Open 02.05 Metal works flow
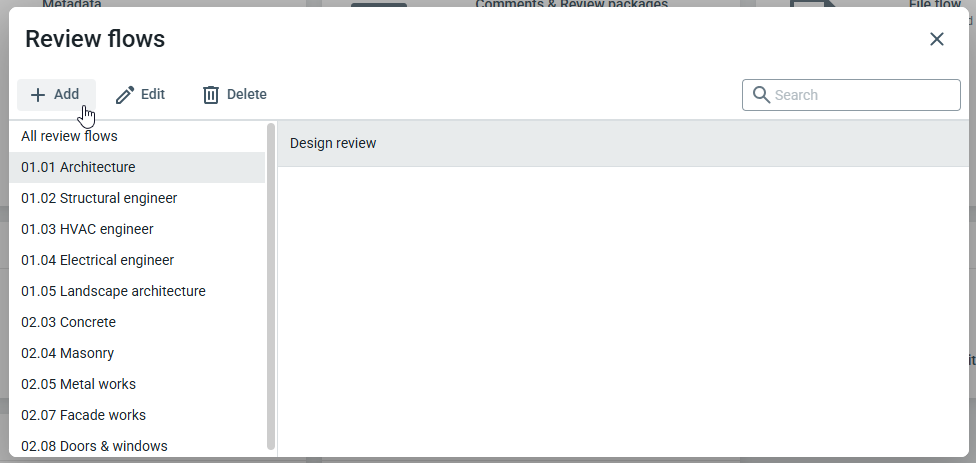This screenshot has height=463, width=976. pos(78,384)
